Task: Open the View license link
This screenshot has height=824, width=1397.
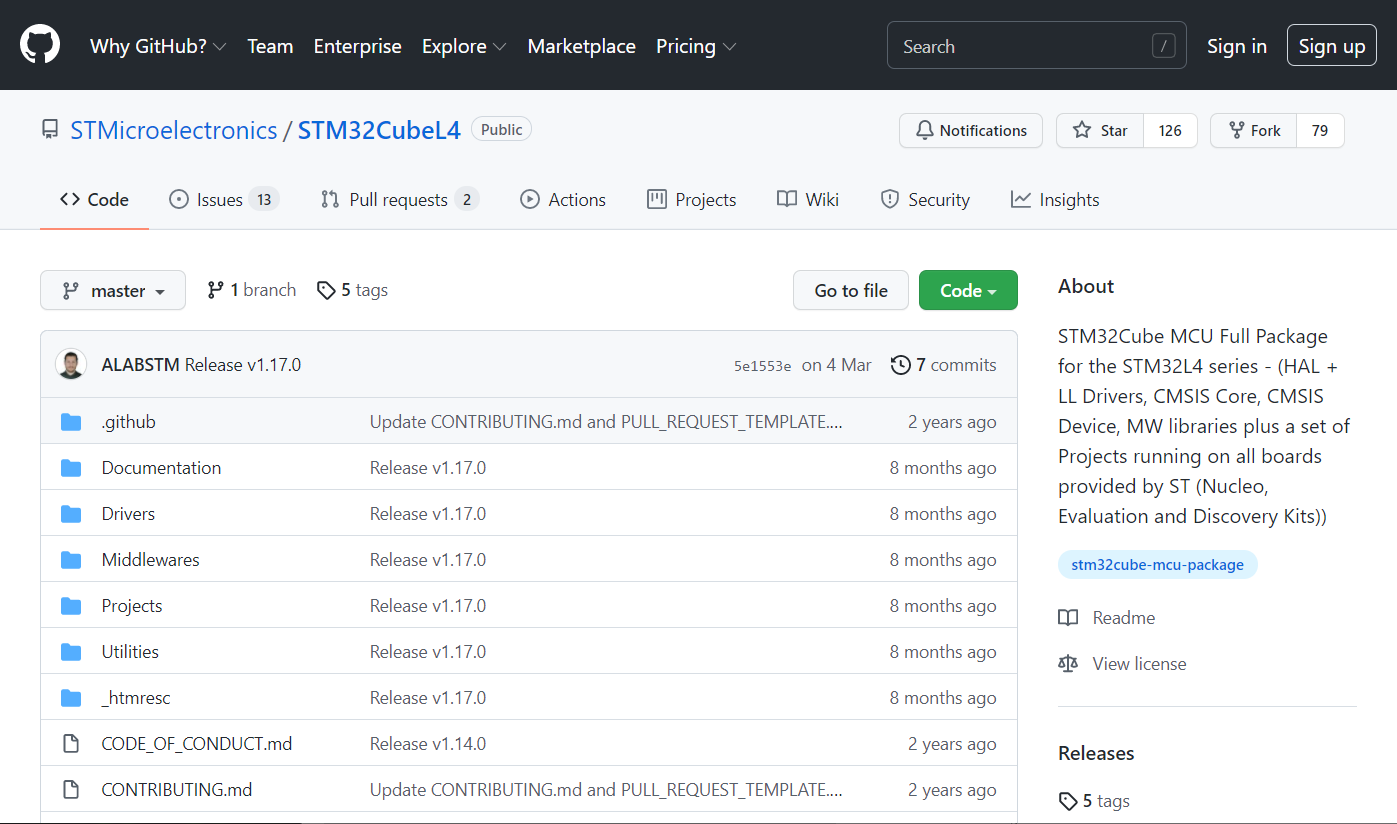Action: (1139, 664)
